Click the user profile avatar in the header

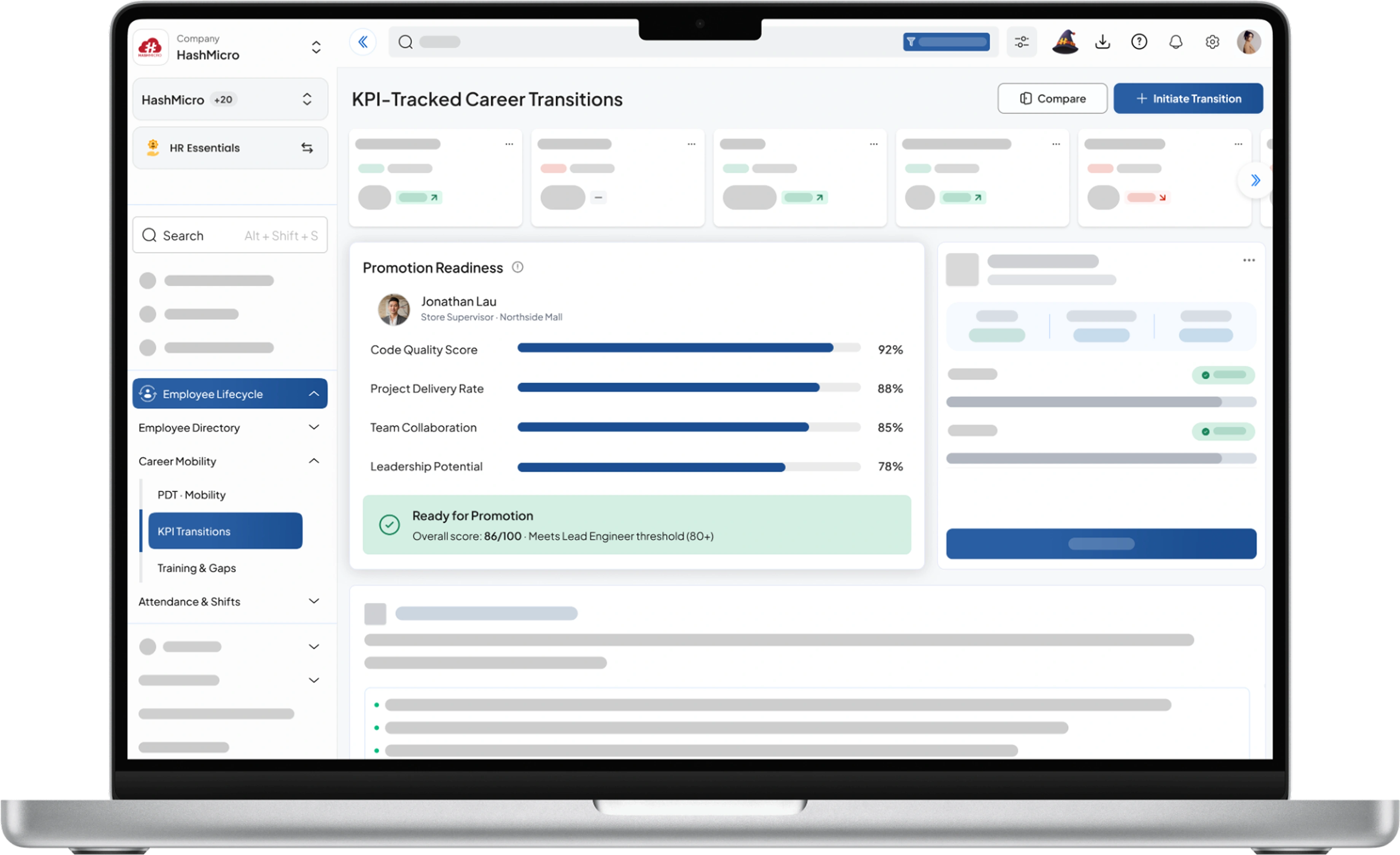pos(1249,41)
